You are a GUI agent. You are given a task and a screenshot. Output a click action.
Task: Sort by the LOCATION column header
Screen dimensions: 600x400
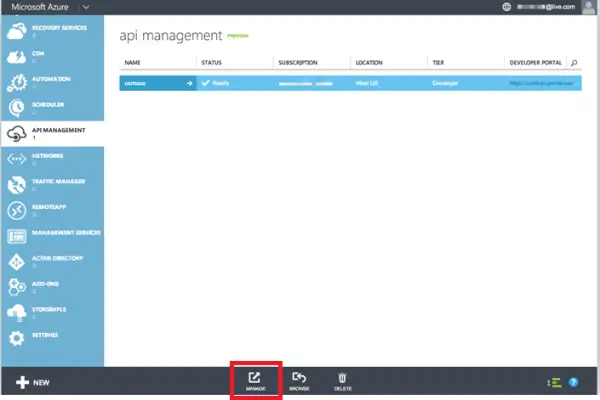[x=369, y=62]
